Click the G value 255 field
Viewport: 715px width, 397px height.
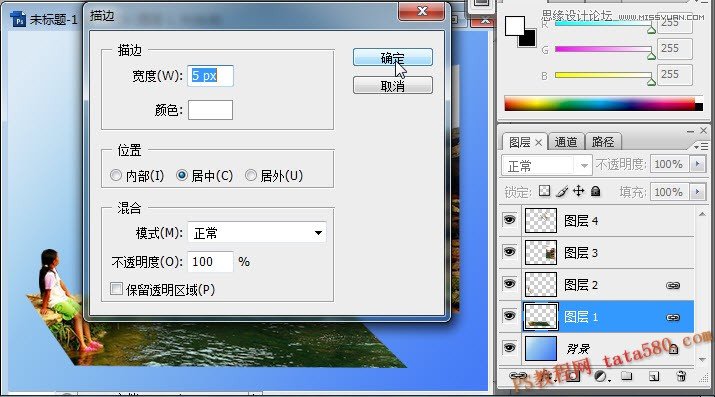click(x=675, y=48)
